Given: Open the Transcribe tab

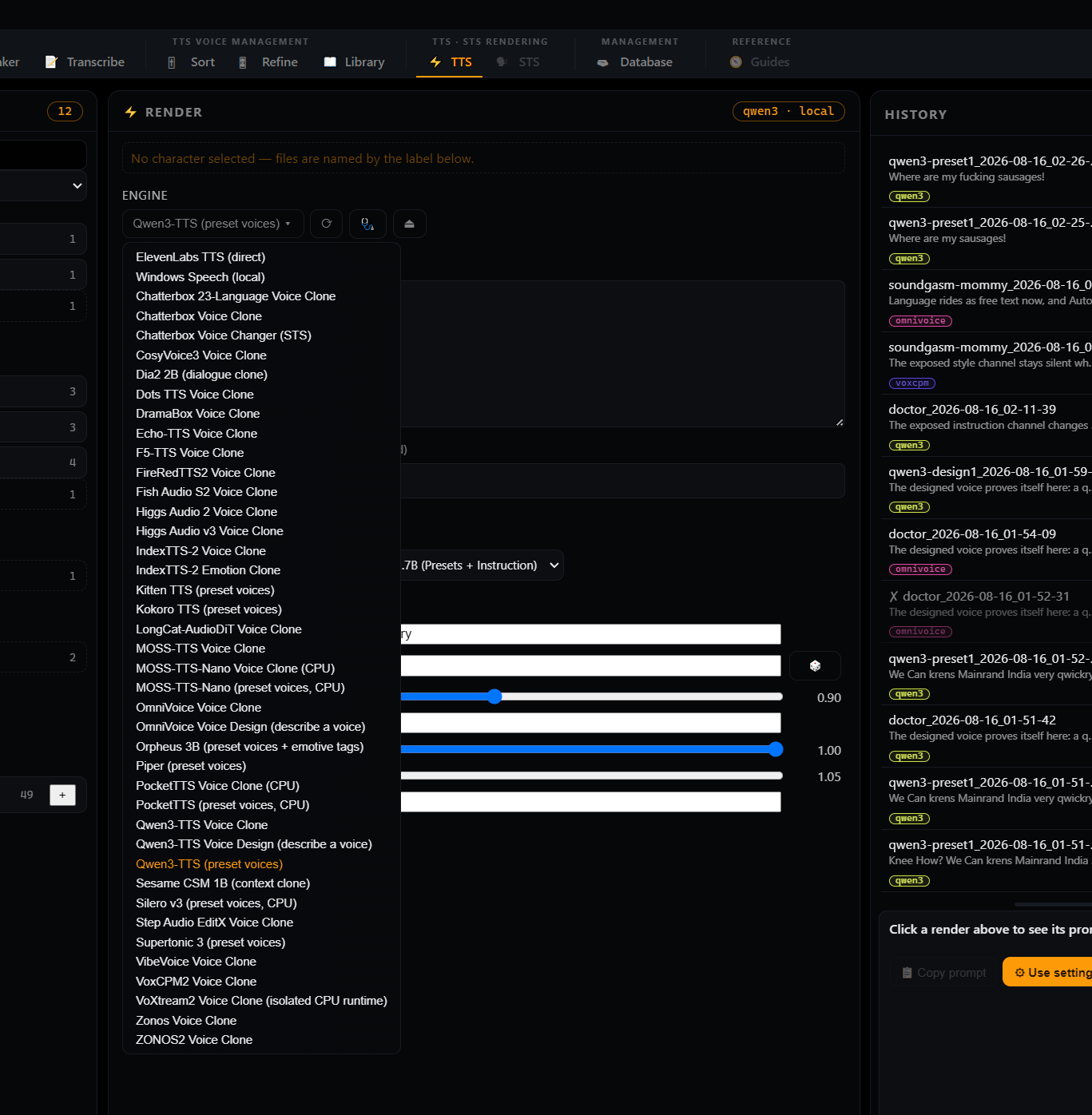Looking at the screenshot, I should 85,62.
